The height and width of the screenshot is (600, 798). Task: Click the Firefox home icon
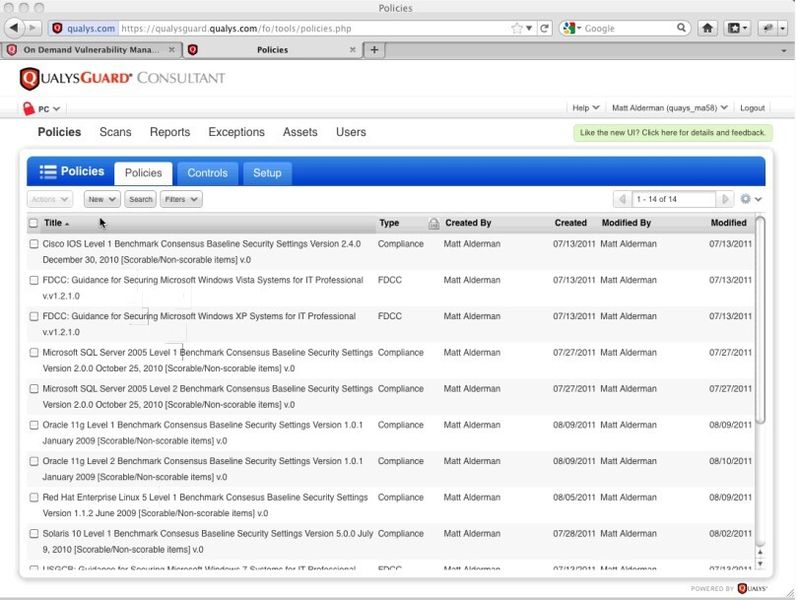(708, 28)
